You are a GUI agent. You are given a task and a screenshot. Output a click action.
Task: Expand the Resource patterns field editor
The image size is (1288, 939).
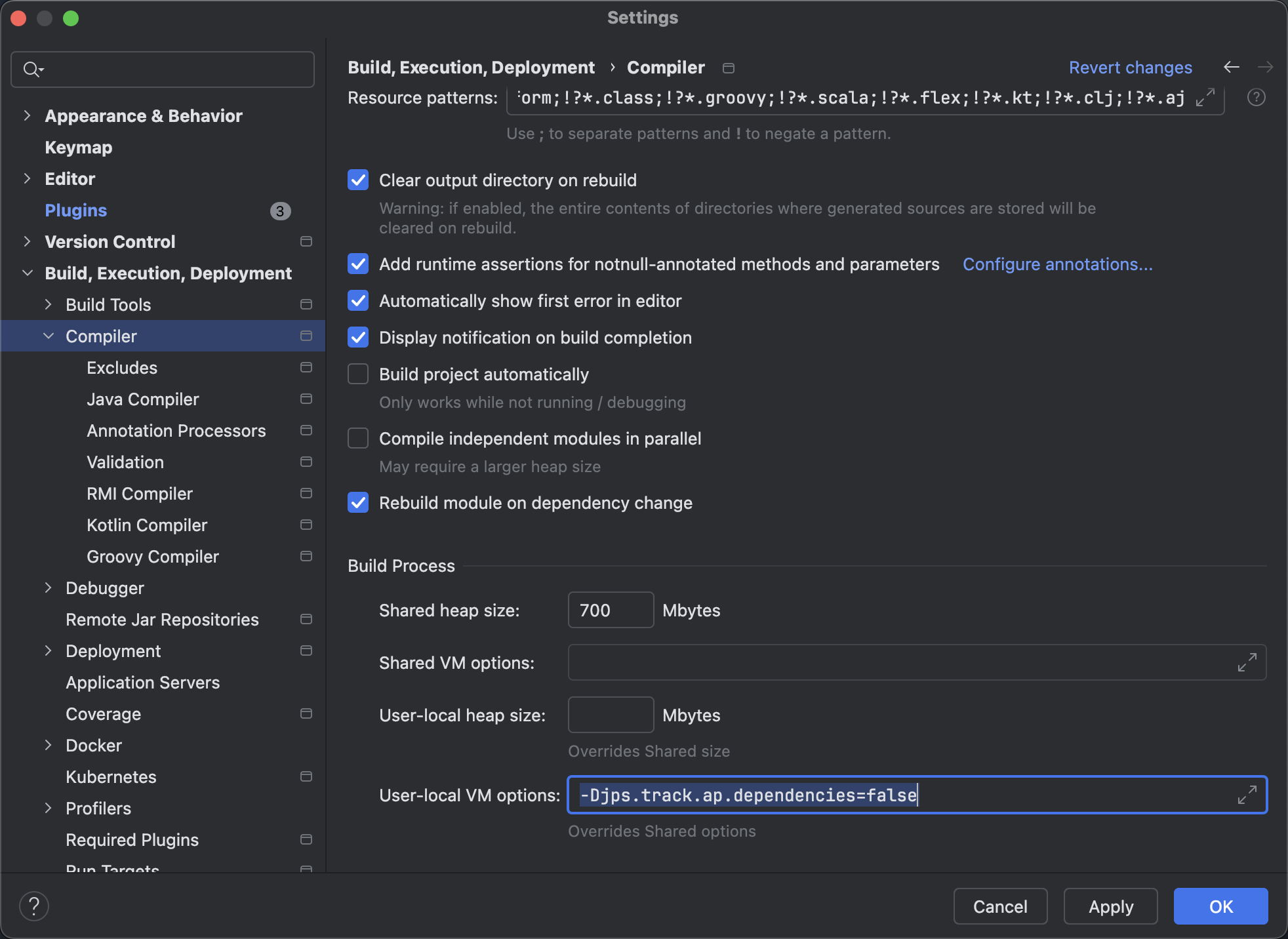[x=1205, y=98]
